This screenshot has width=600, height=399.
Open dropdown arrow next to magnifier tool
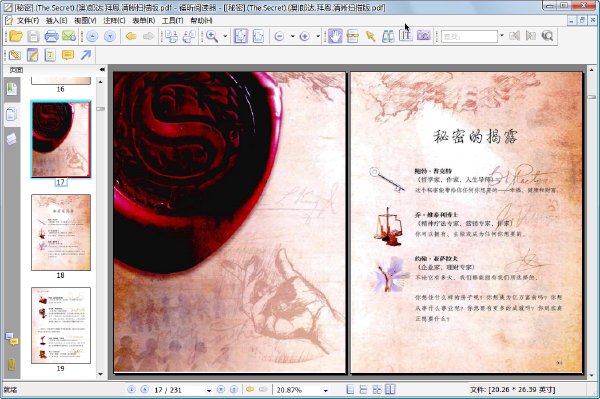[225, 36]
